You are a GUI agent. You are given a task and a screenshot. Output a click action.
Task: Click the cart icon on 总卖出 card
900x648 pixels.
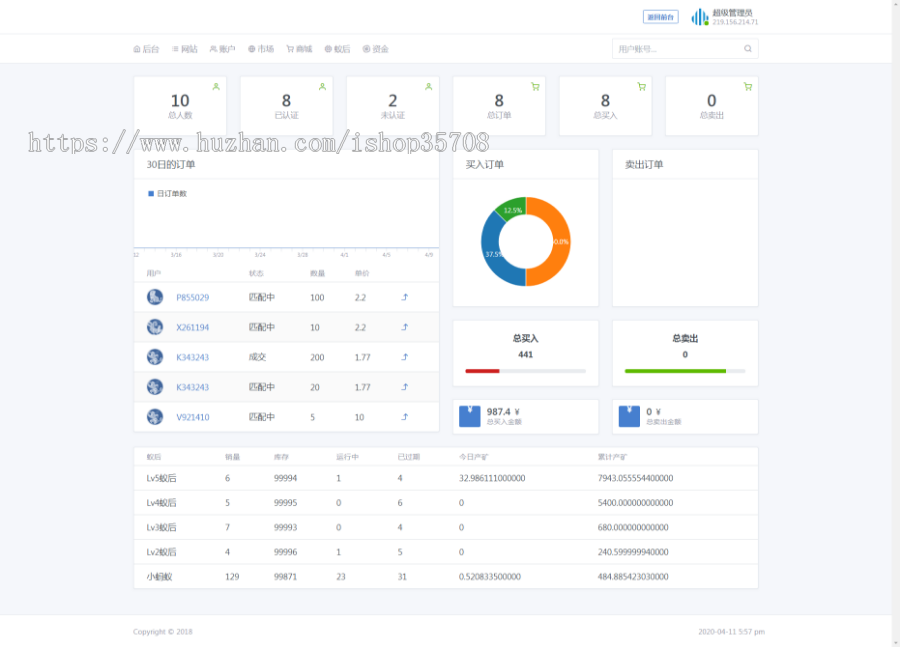tap(747, 87)
